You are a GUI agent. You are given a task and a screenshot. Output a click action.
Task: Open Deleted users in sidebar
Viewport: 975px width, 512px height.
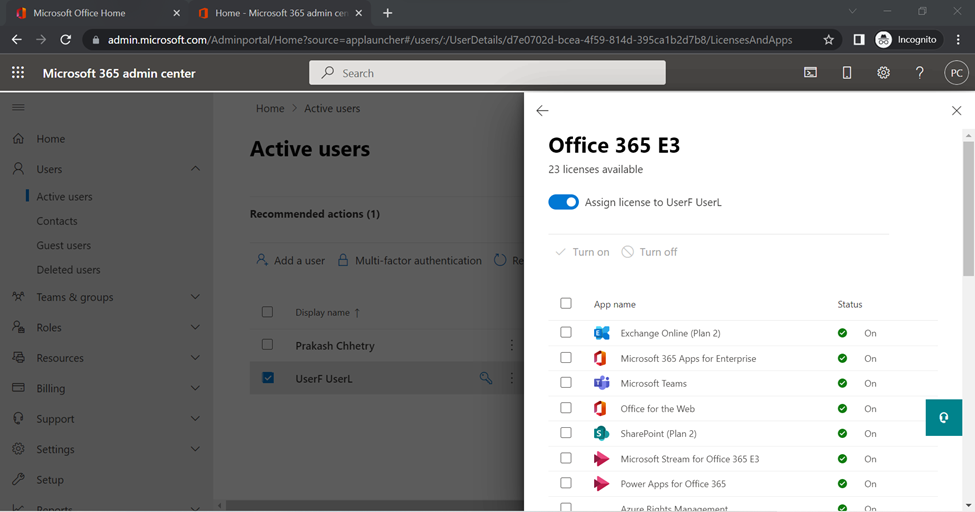(68, 269)
